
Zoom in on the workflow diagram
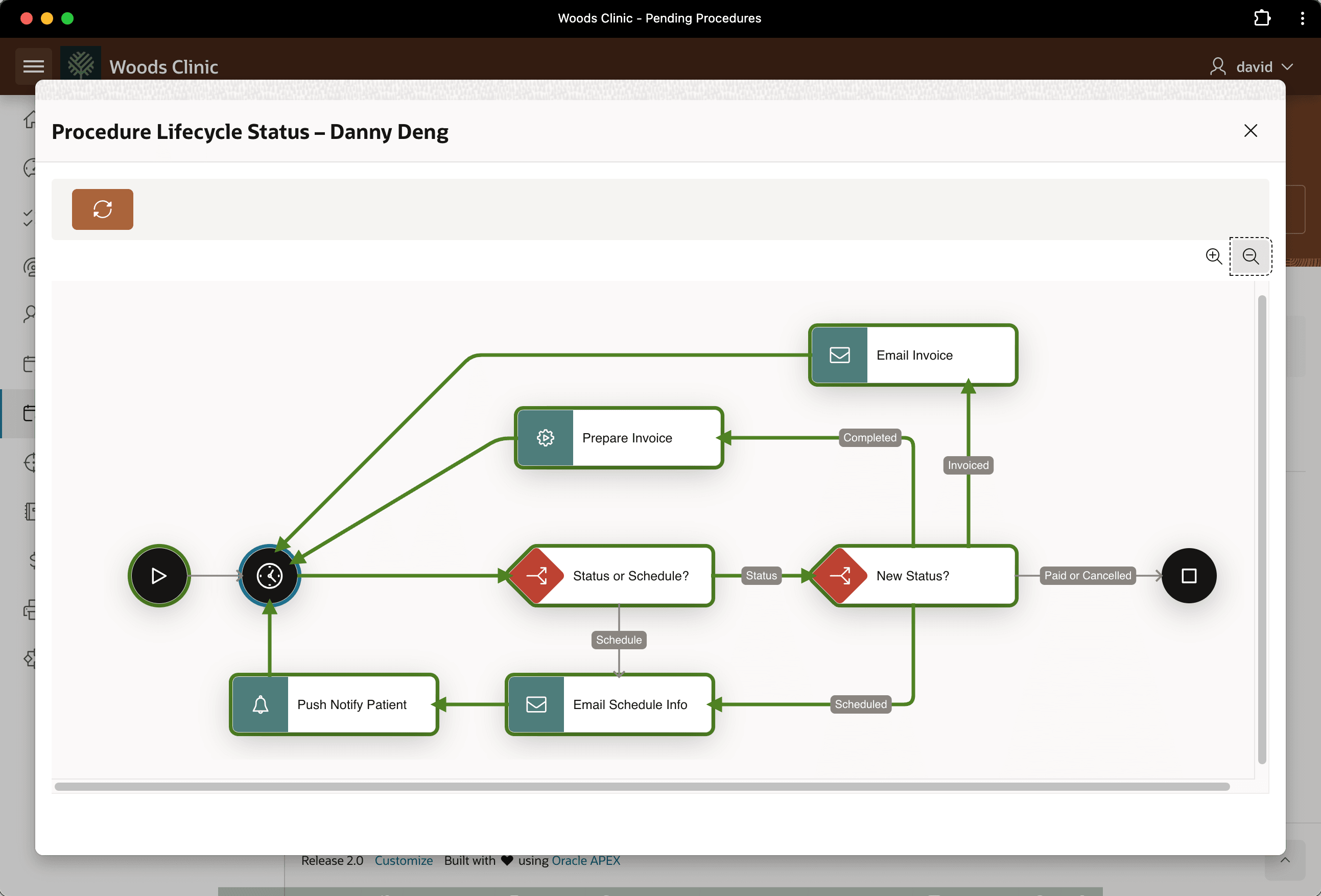(x=1214, y=256)
